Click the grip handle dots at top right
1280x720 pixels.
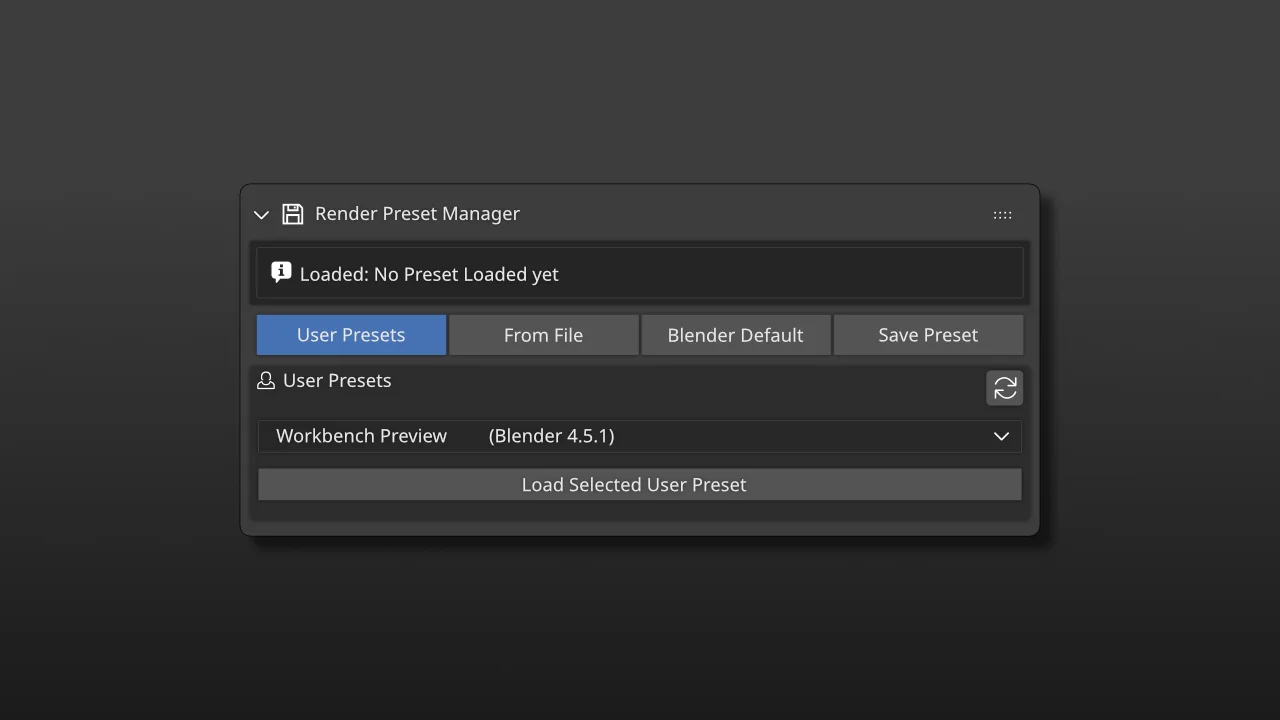tap(1002, 214)
